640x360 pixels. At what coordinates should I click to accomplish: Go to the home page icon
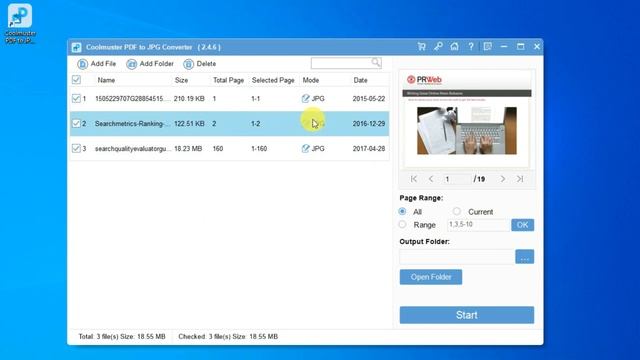454,47
